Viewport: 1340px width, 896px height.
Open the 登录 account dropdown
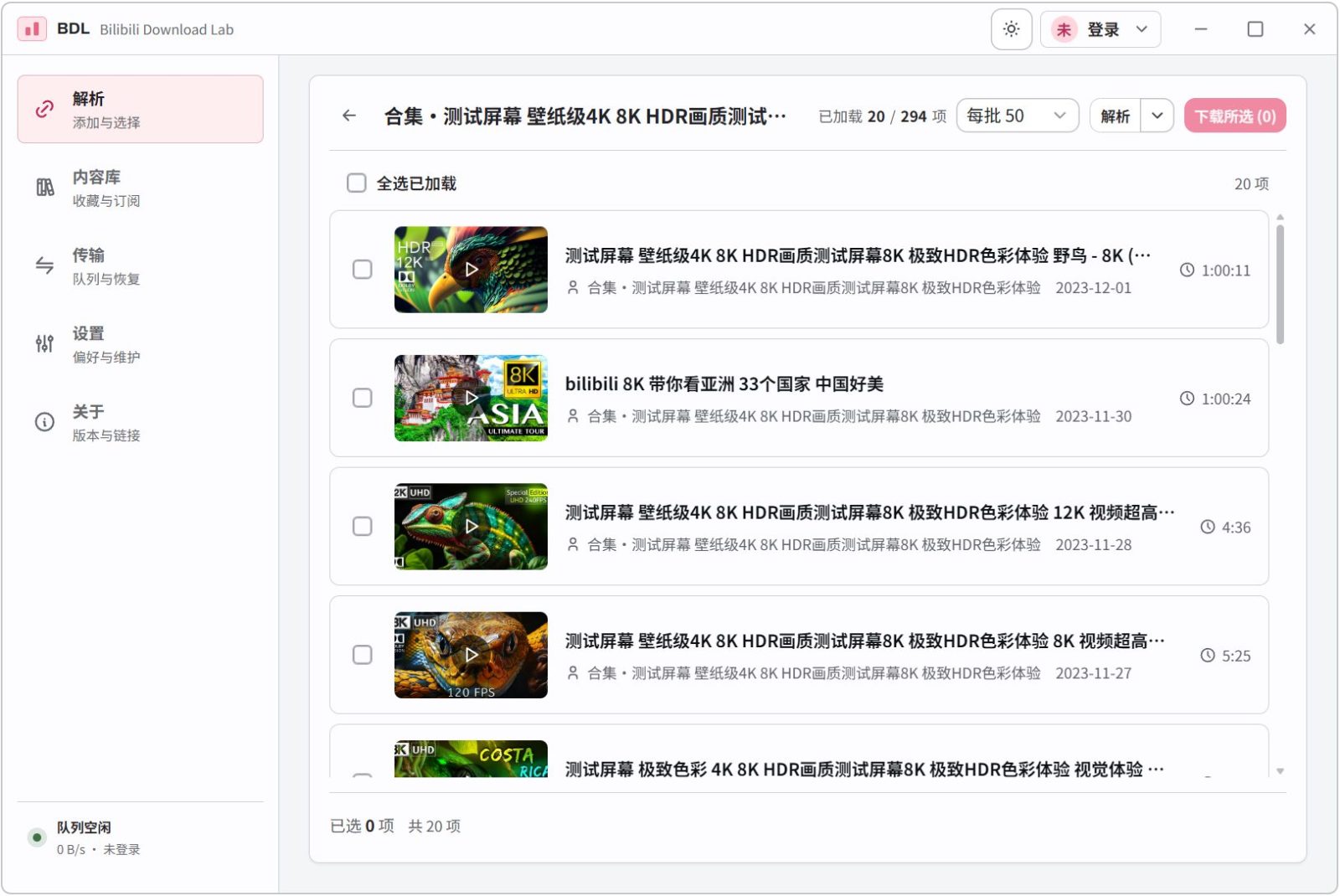click(x=1100, y=29)
